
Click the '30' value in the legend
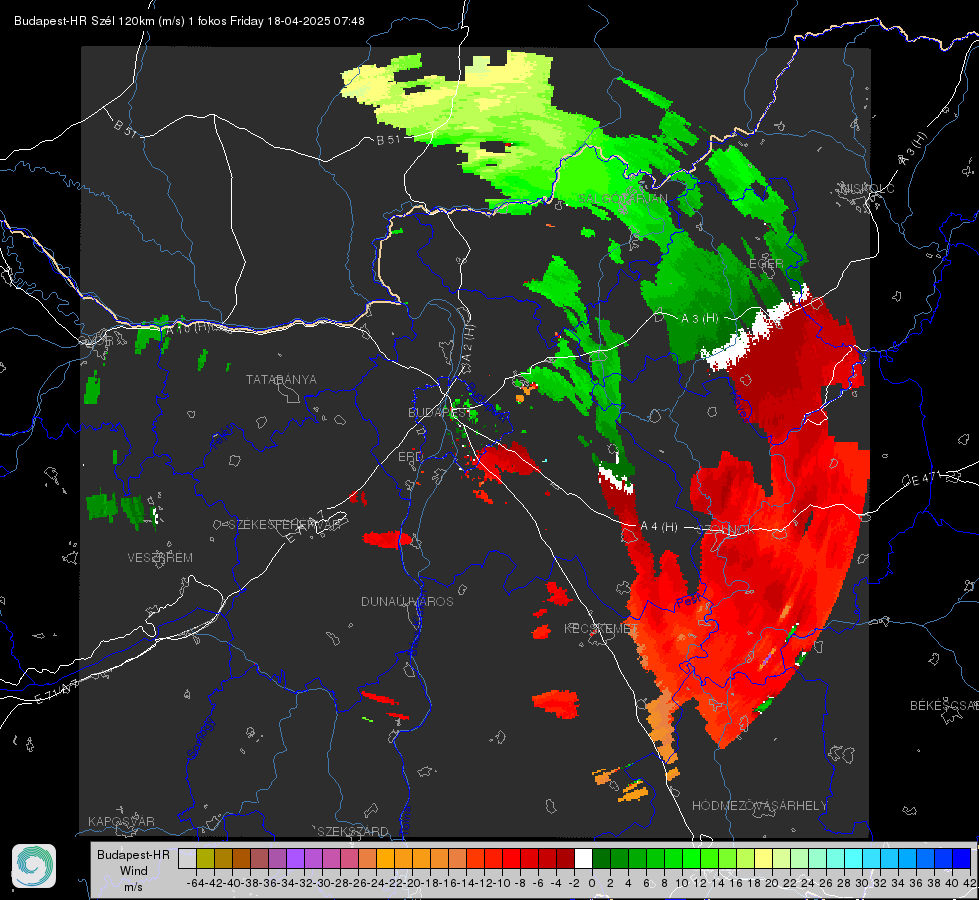click(x=862, y=883)
